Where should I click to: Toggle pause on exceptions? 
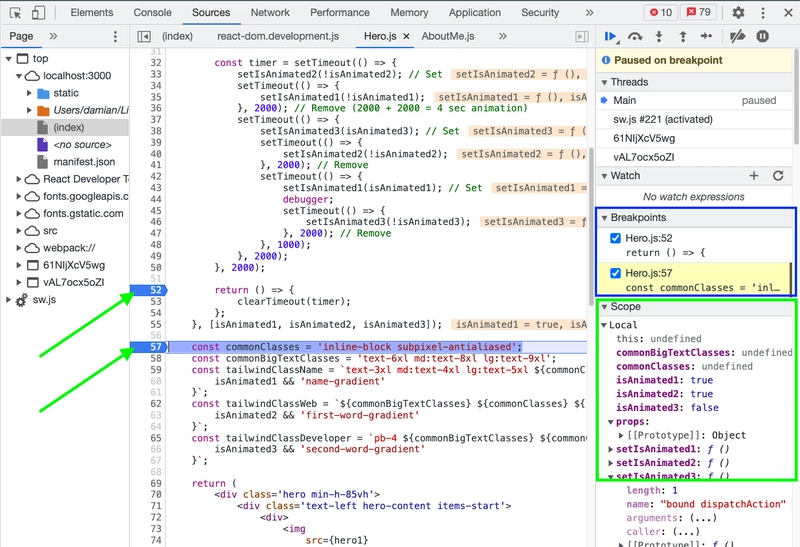click(763, 36)
